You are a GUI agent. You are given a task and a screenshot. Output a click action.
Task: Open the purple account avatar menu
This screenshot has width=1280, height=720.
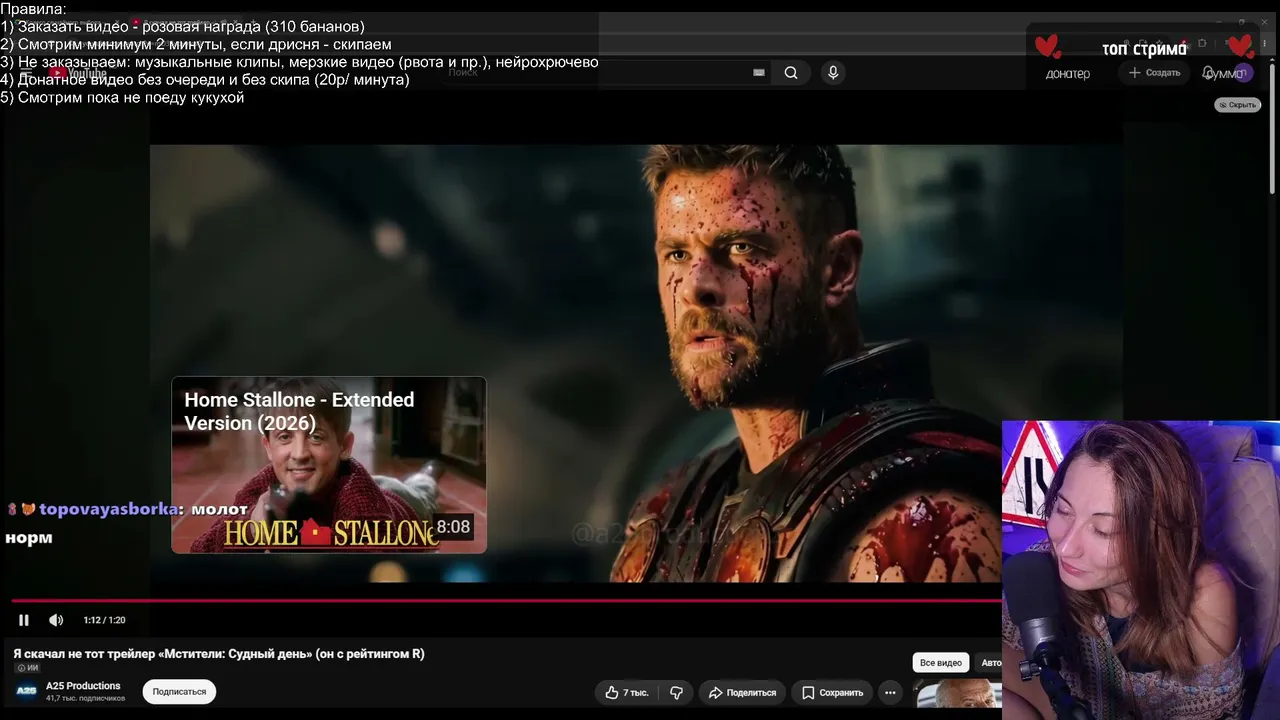tap(1243, 73)
